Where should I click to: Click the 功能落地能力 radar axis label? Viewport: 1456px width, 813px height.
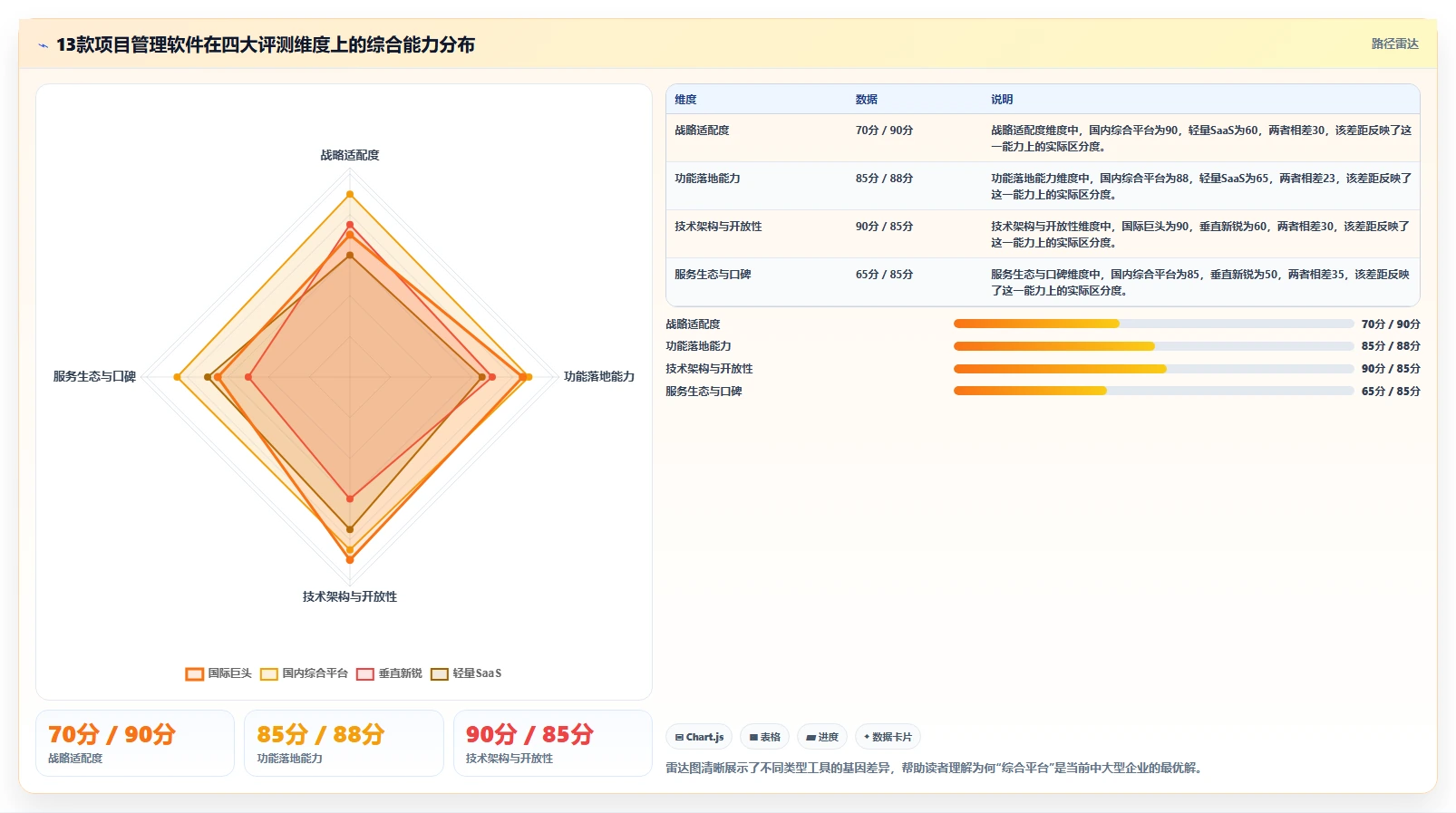tap(599, 376)
